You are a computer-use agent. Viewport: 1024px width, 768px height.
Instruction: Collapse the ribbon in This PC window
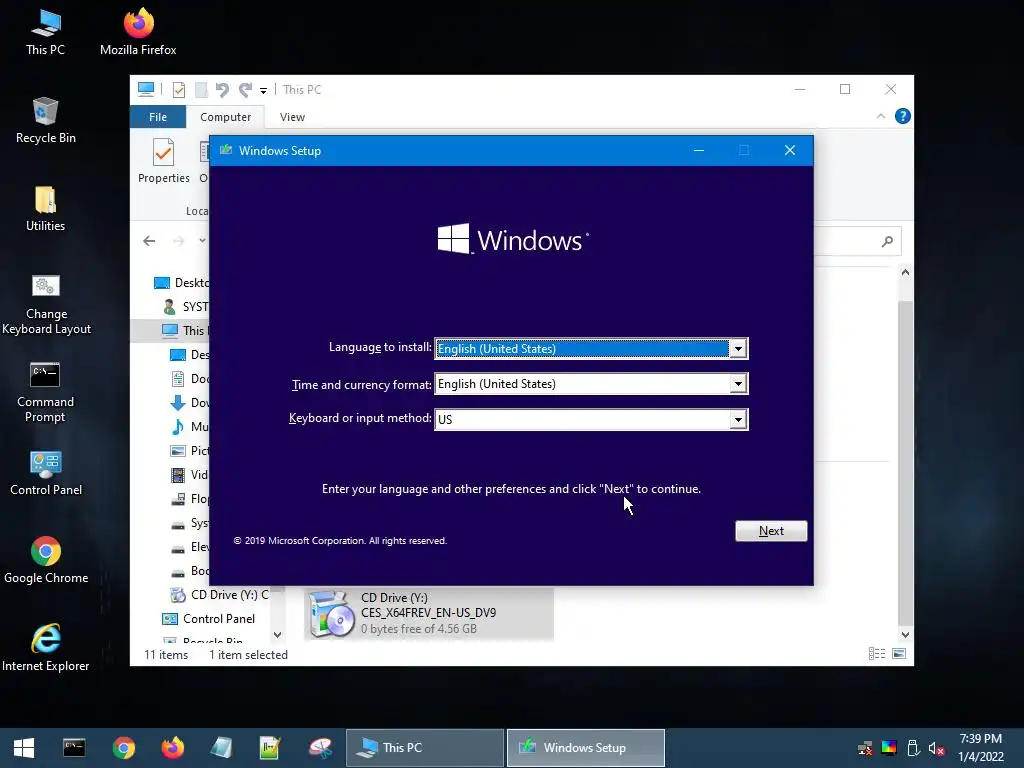click(880, 116)
